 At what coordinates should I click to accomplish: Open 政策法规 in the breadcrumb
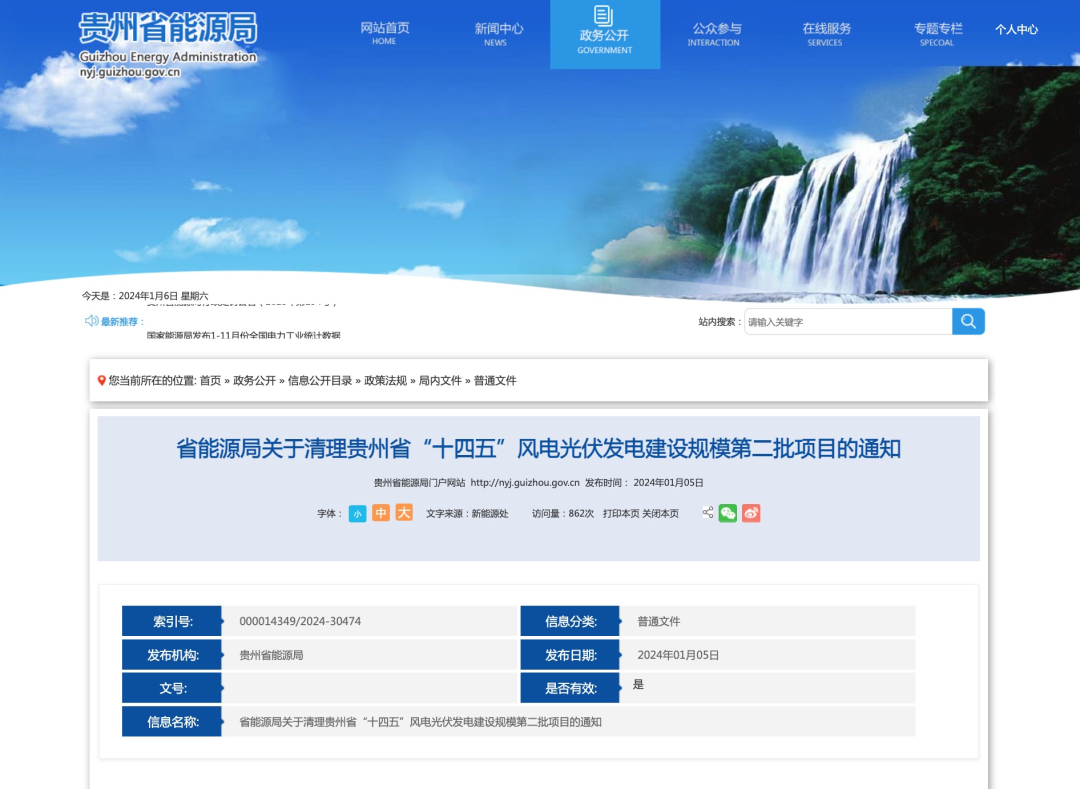coord(385,381)
